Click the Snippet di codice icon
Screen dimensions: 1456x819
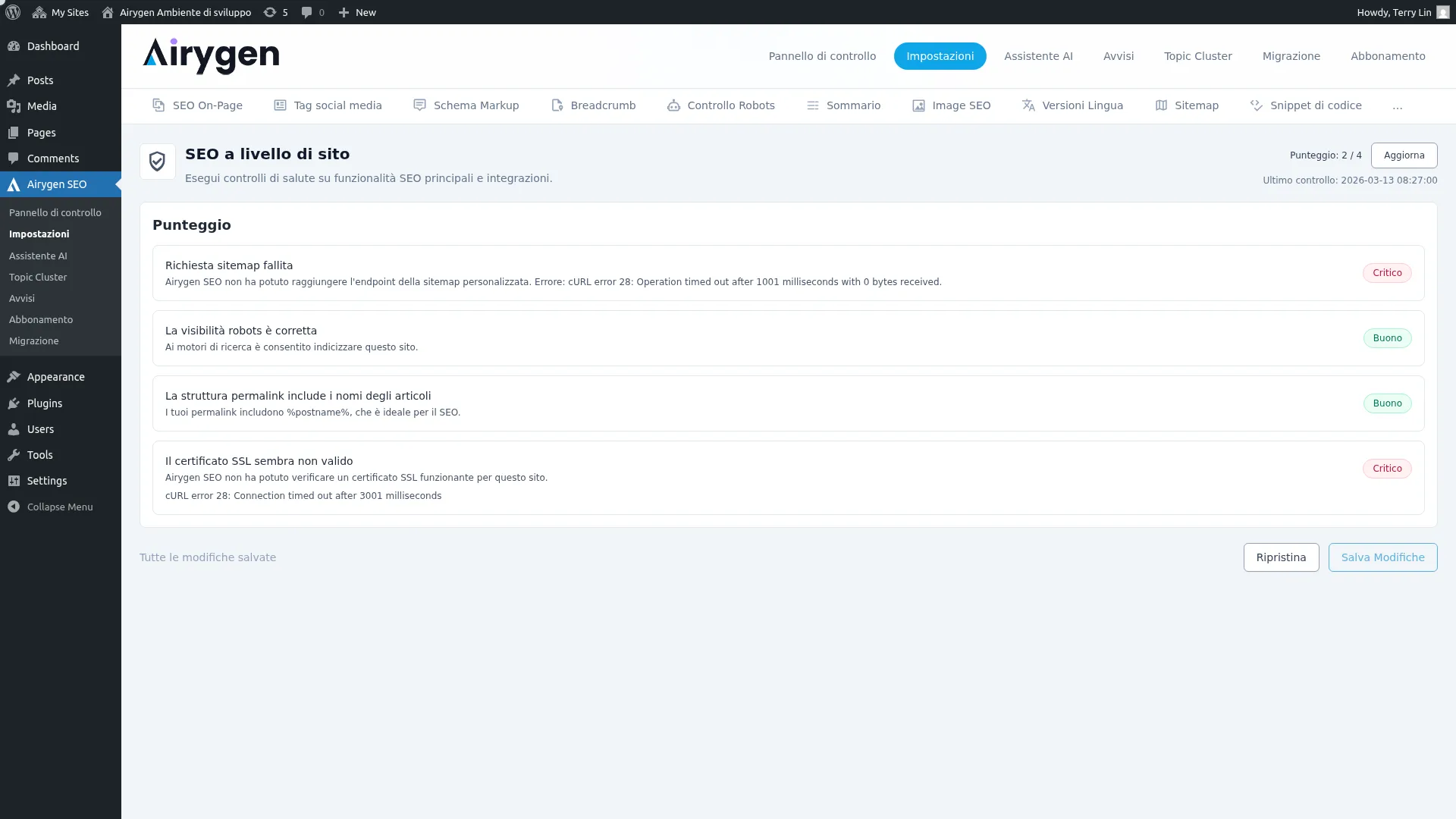click(1257, 105)
